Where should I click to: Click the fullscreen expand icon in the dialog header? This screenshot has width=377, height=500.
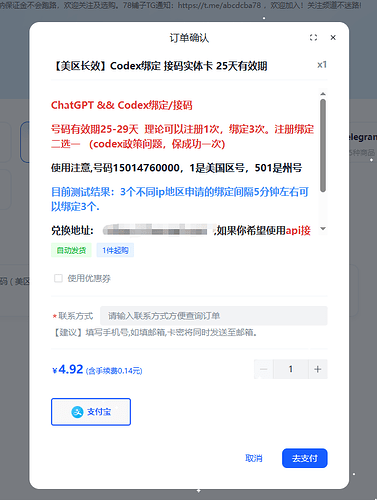click(313, 38)
